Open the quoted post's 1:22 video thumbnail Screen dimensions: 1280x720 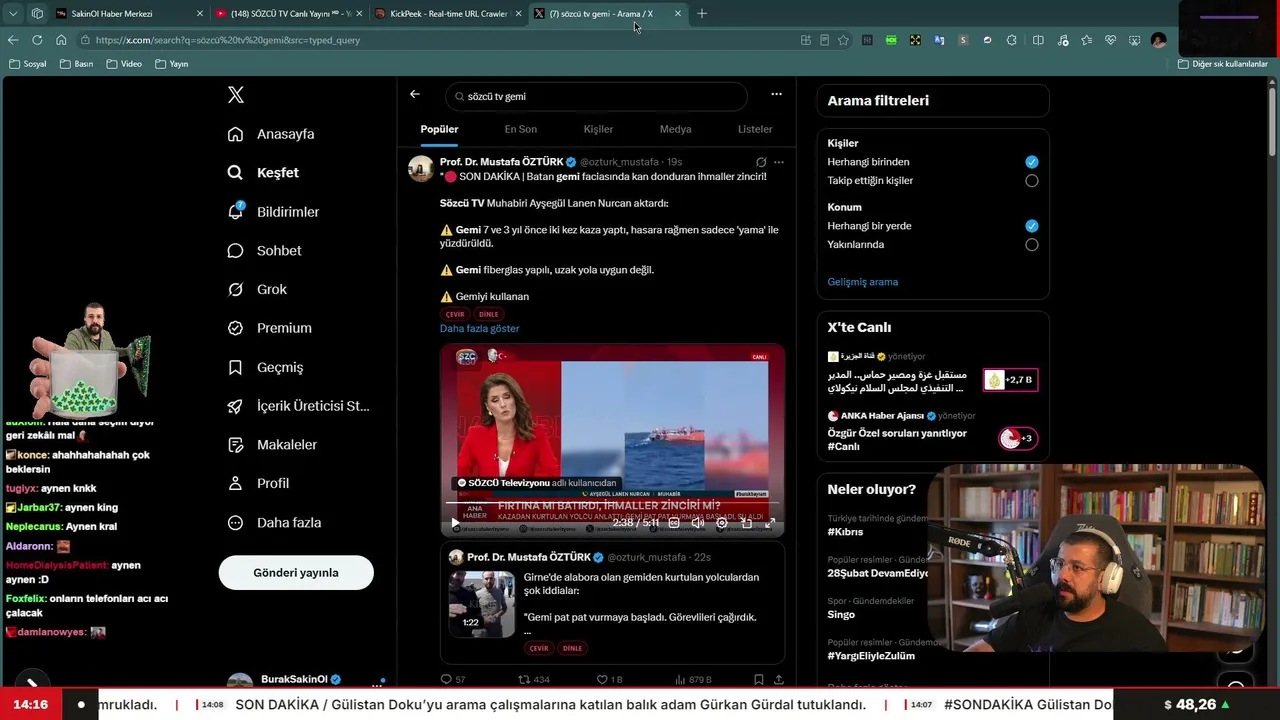pos(481,604)
